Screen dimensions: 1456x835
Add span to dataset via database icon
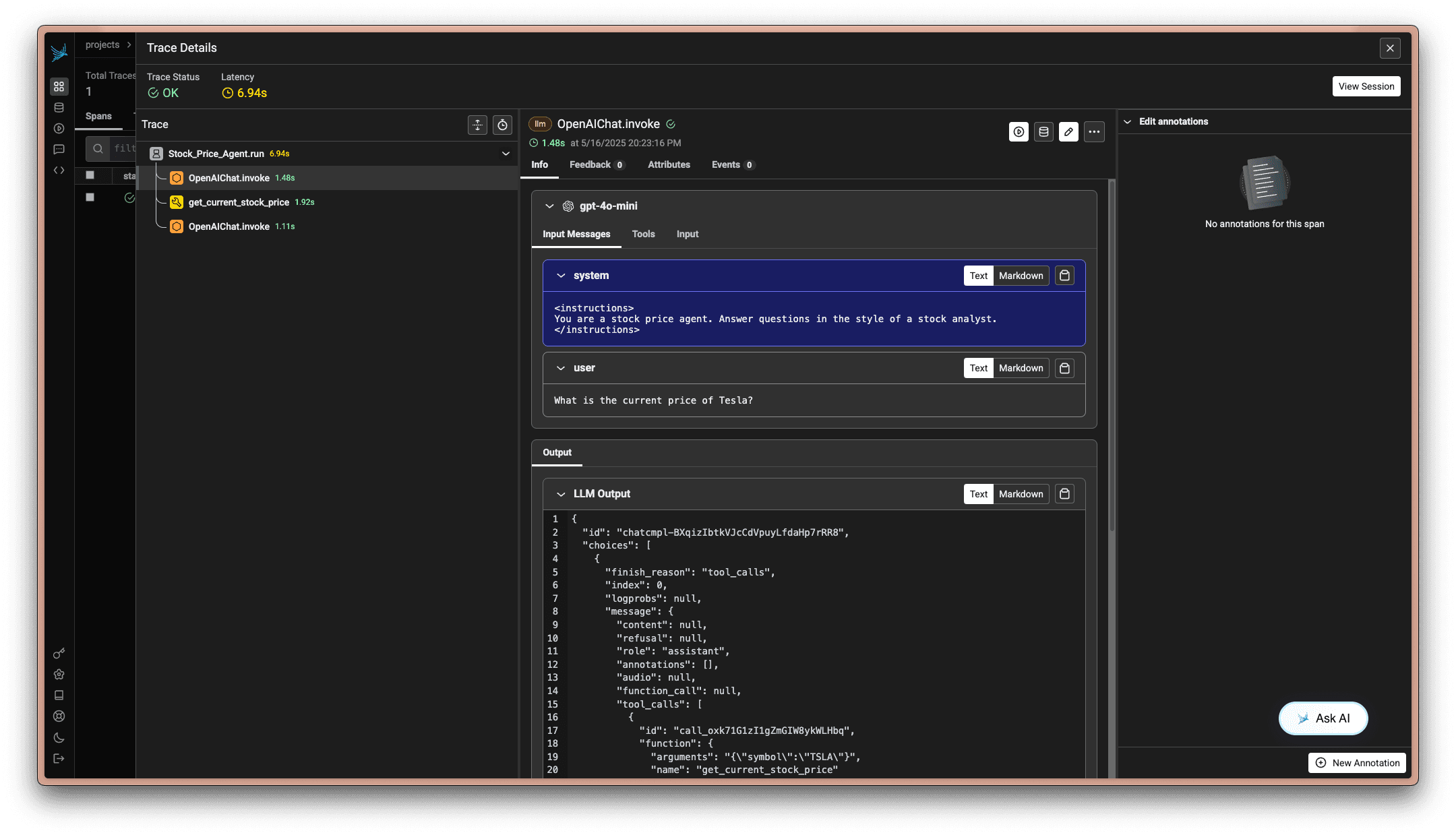point(1043,131)
